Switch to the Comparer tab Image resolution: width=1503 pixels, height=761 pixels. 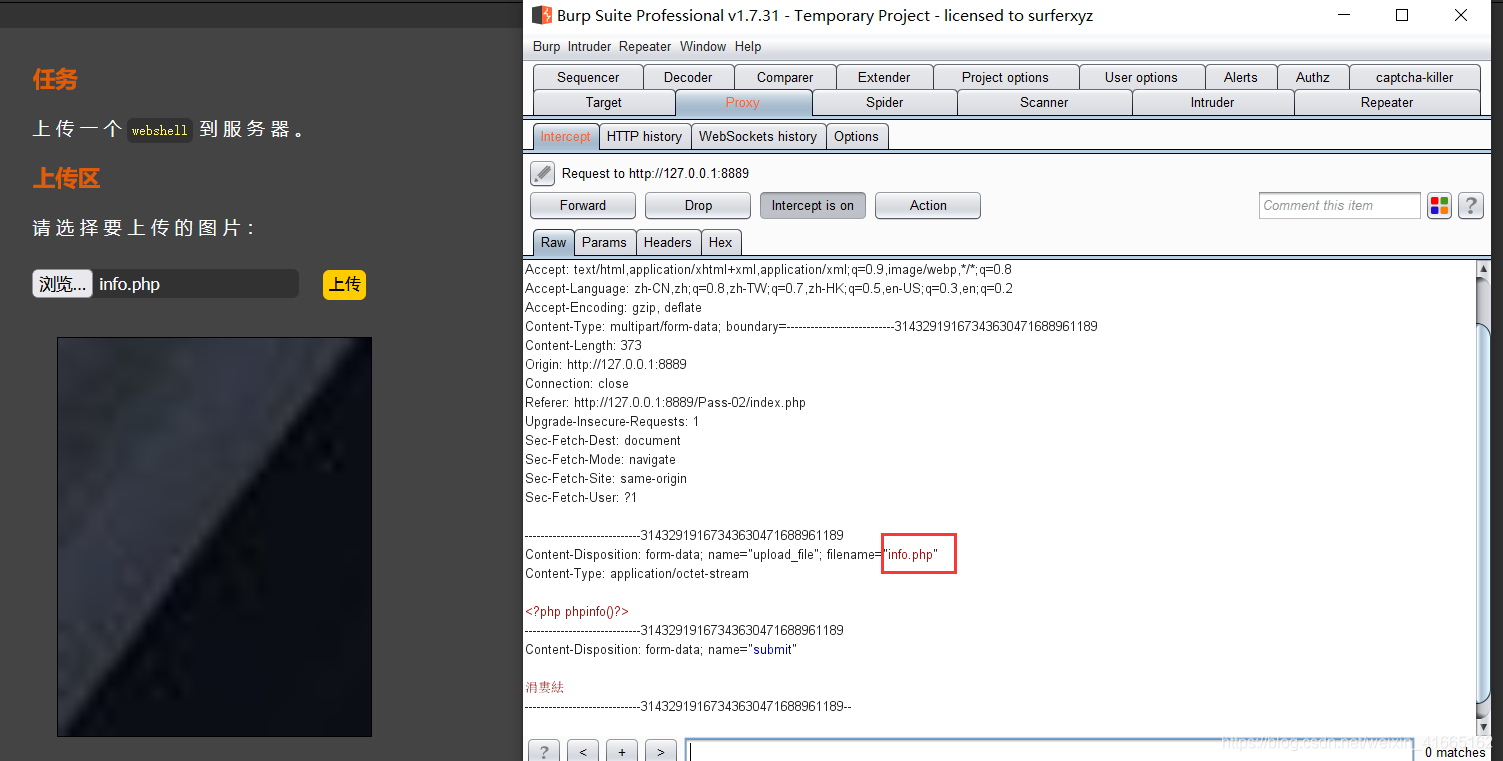coord(785,77)
